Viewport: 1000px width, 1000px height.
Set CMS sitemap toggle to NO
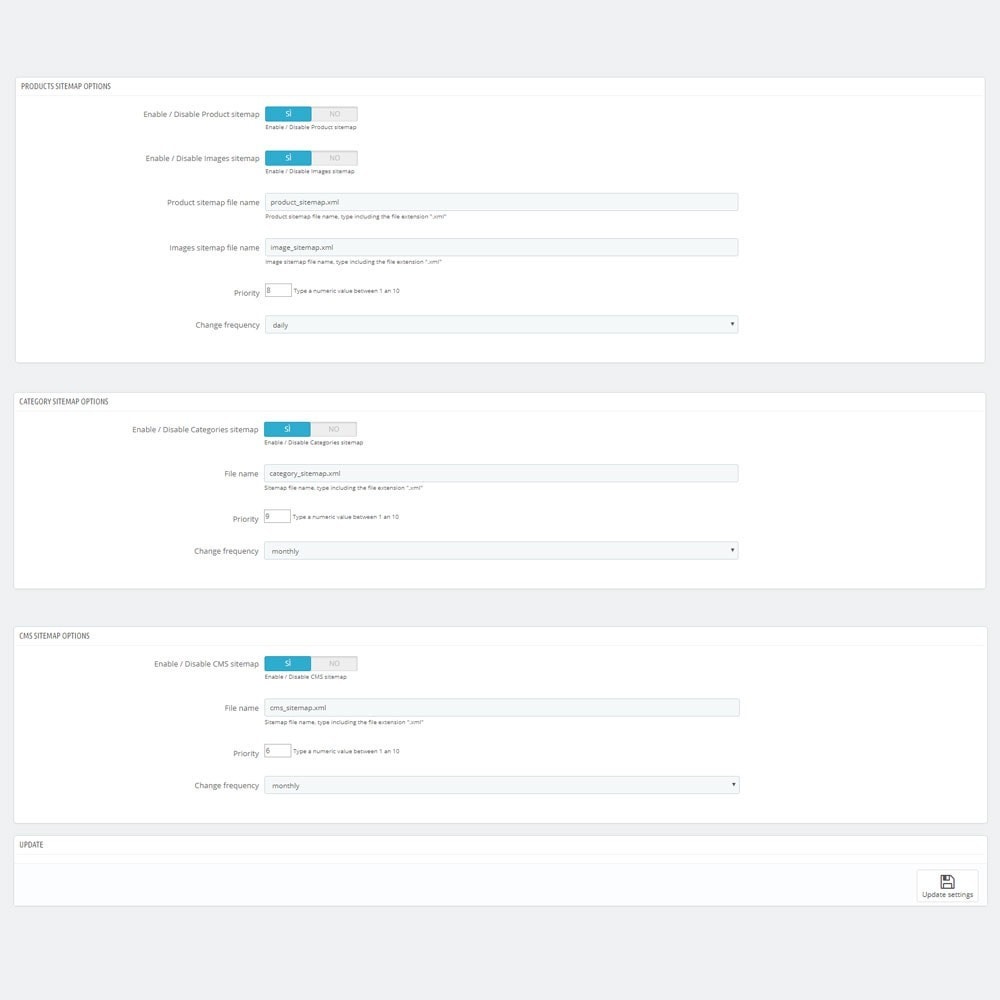pos(334,663)
